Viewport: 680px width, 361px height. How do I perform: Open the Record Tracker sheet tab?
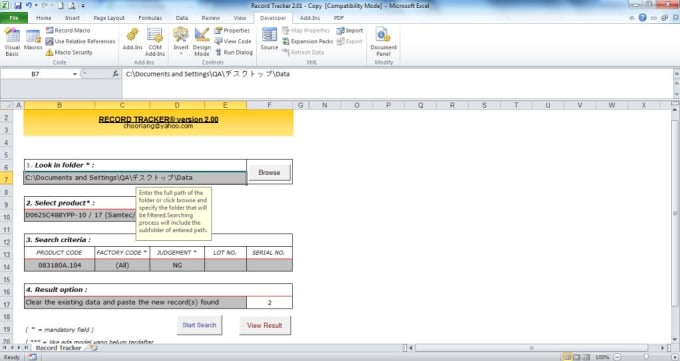point(58,348)
